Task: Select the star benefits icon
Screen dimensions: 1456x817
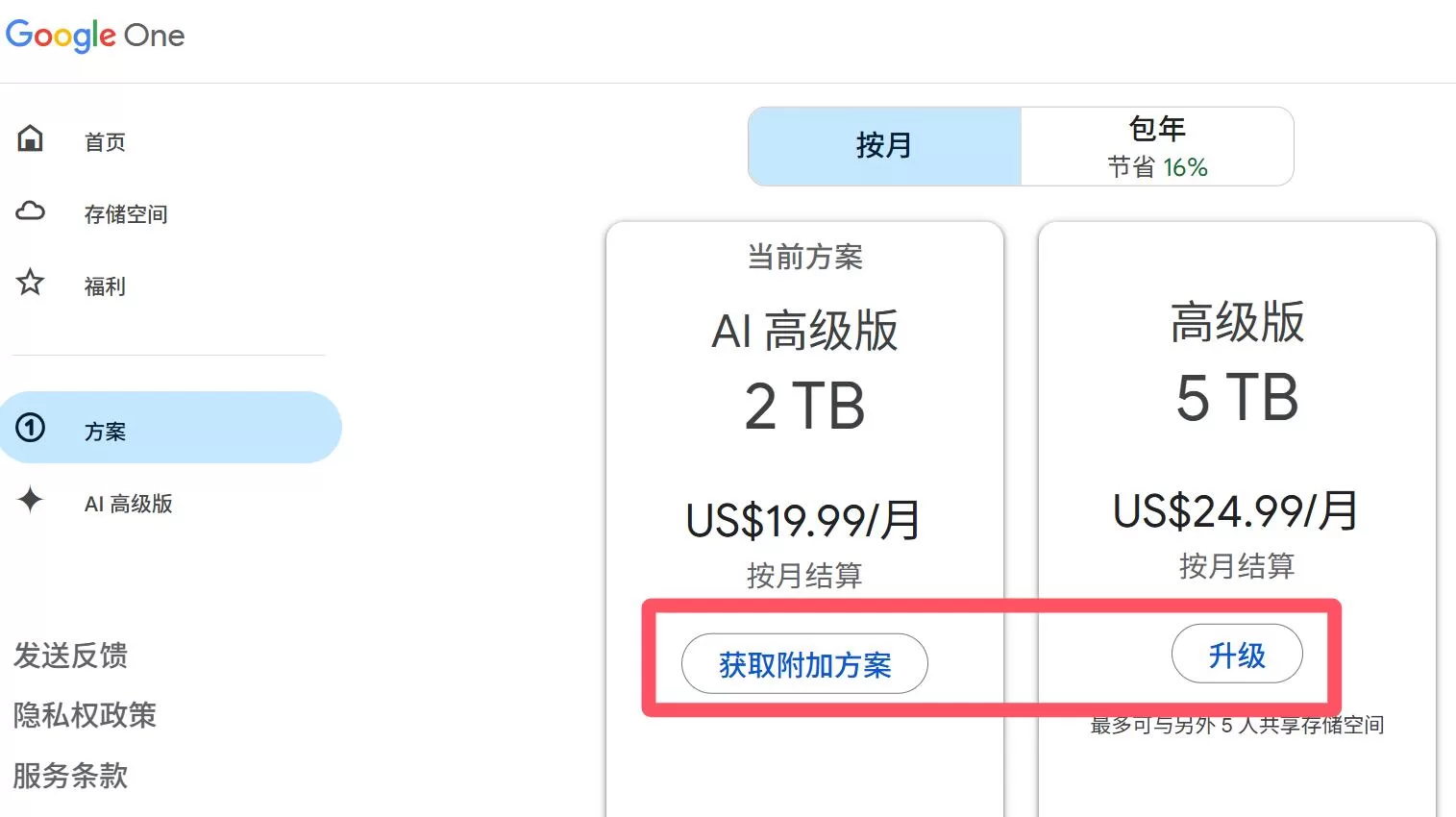Action: click(31, 283)
